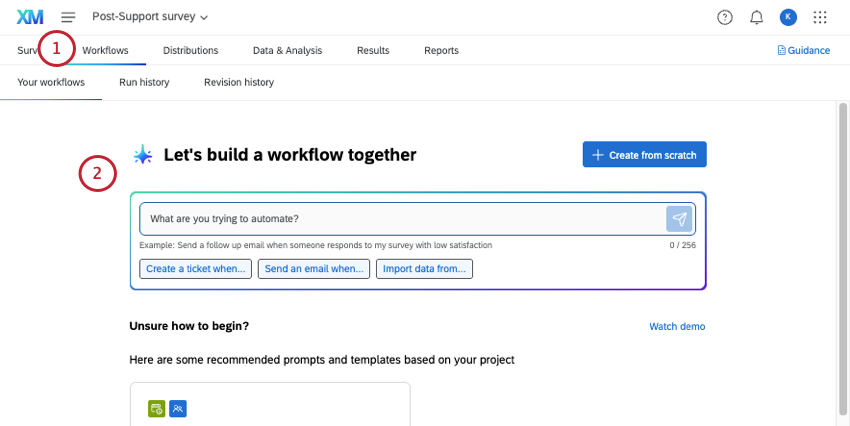850x426 pixels.
Task: Click the send paper plane icon
Action: click(679, 219)
